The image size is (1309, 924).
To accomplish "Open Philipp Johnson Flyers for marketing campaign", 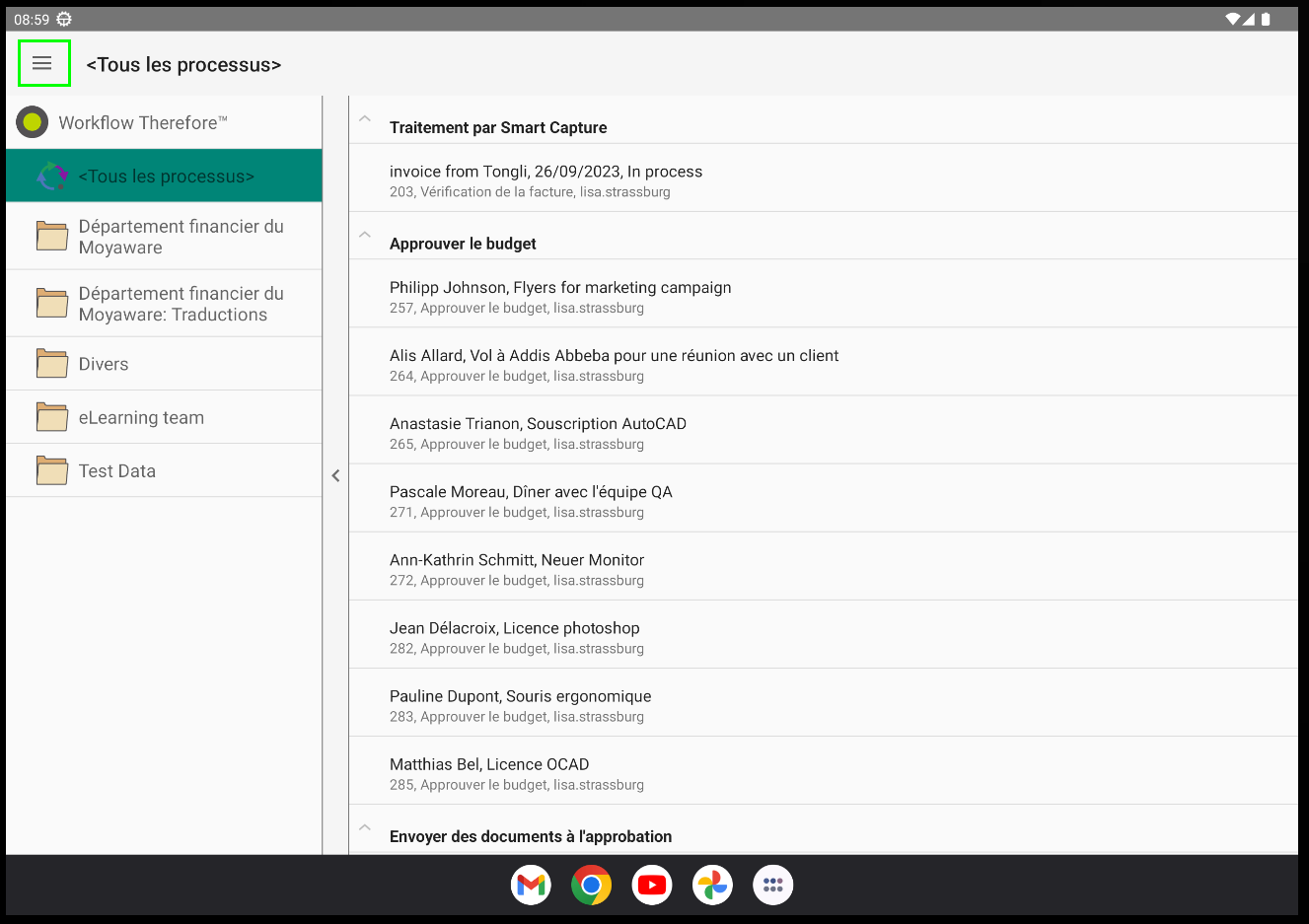I will tap(824, 296).
